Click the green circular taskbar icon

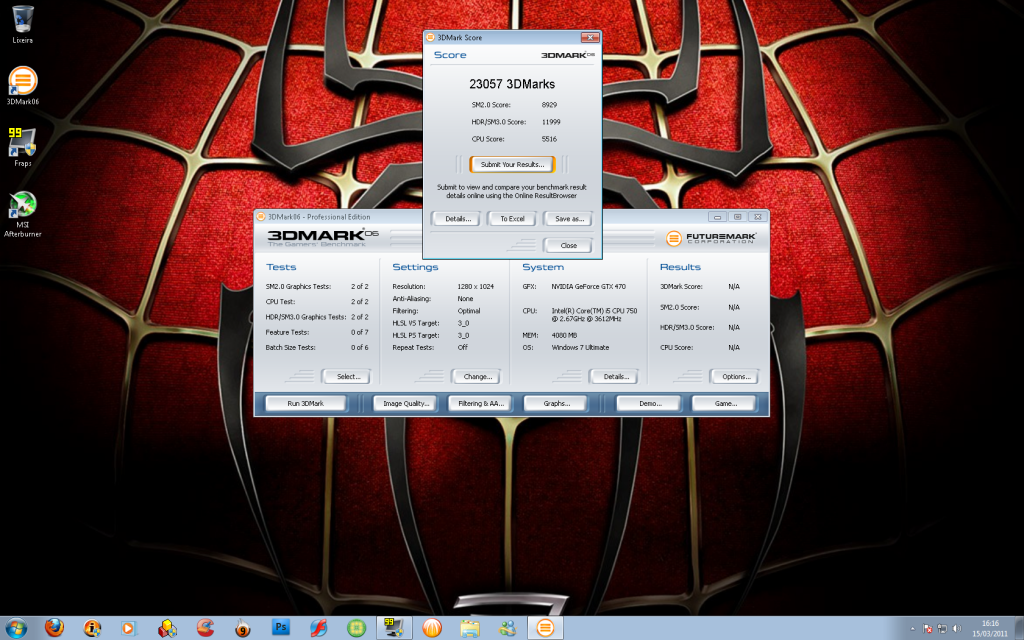coord(356,628)
